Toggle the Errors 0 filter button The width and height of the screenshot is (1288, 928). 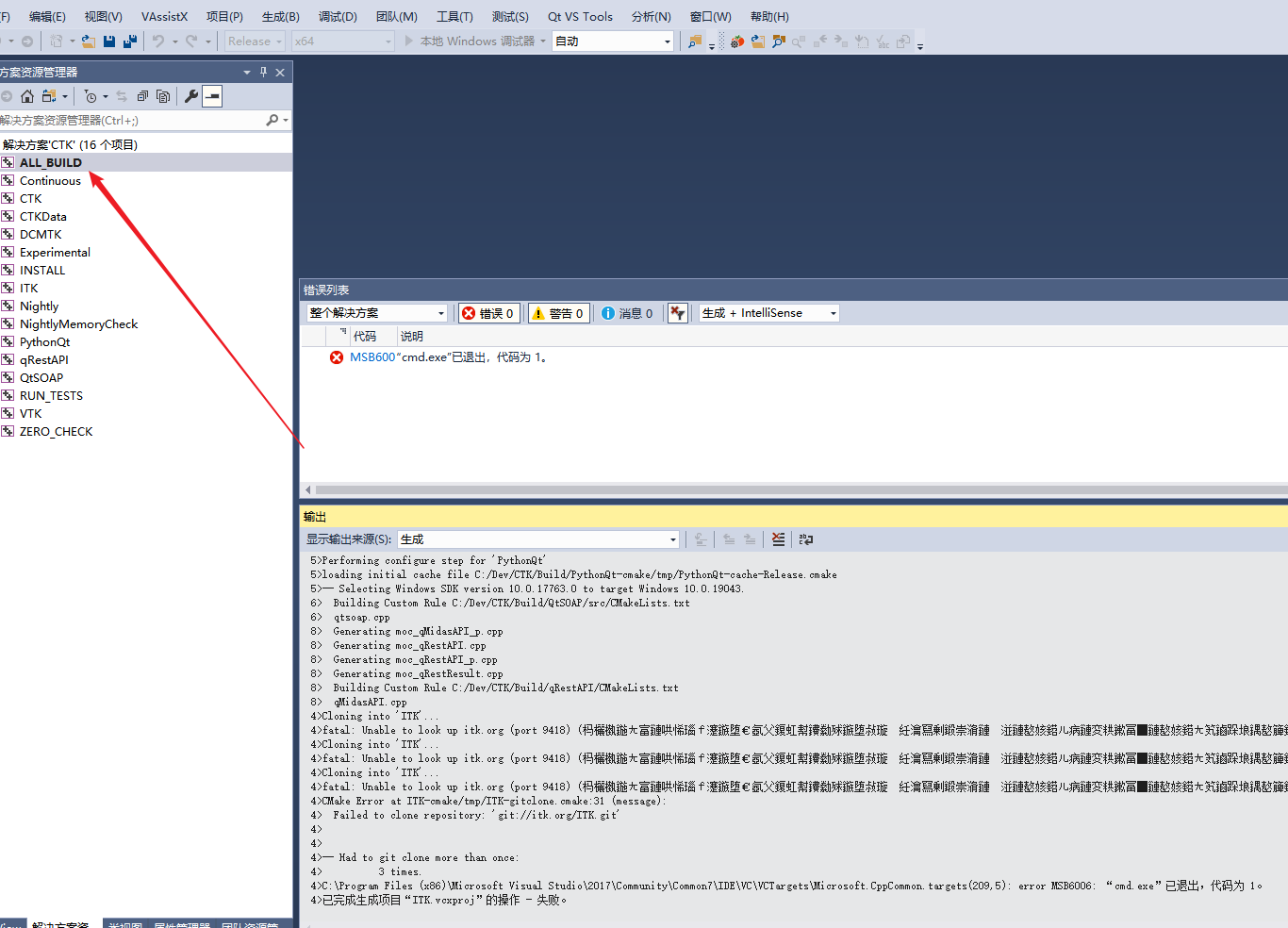489,313
